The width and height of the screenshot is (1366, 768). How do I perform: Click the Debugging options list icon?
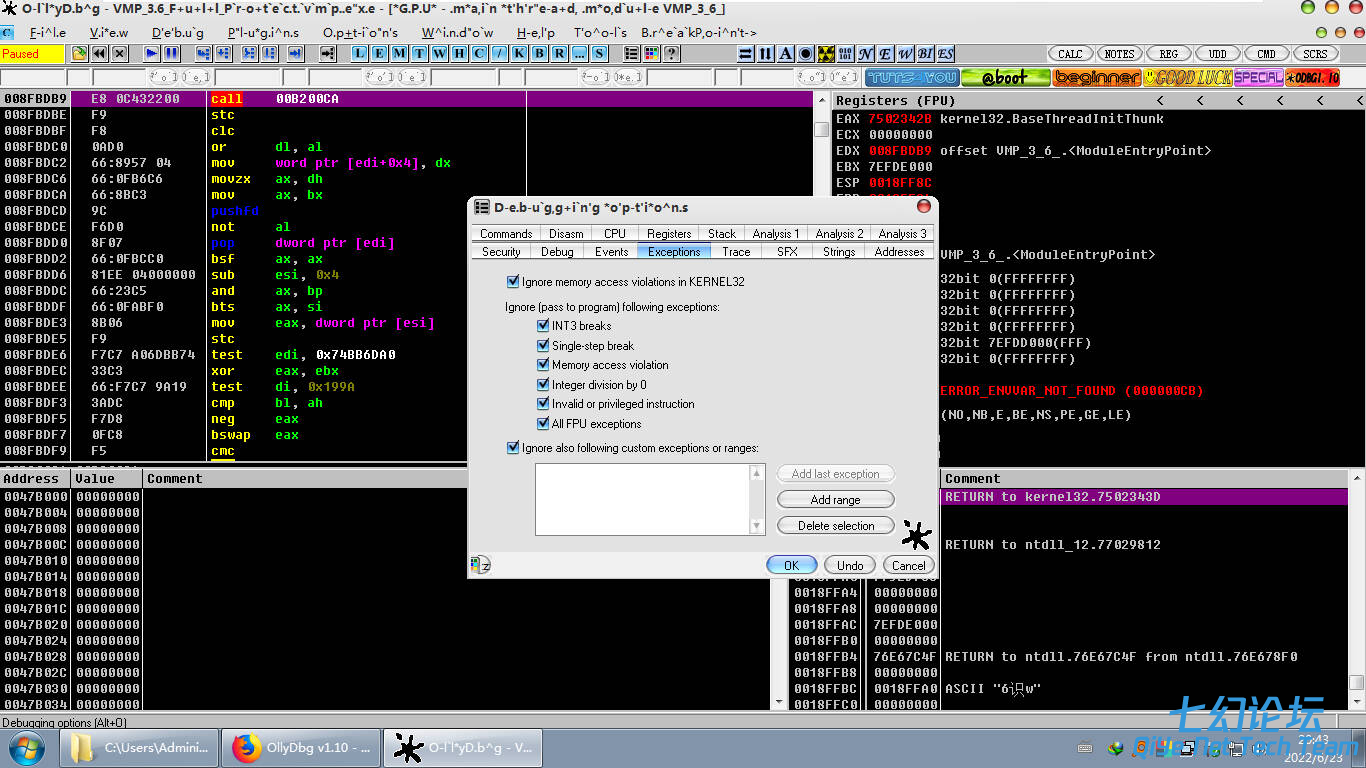[x=632, y=54]
